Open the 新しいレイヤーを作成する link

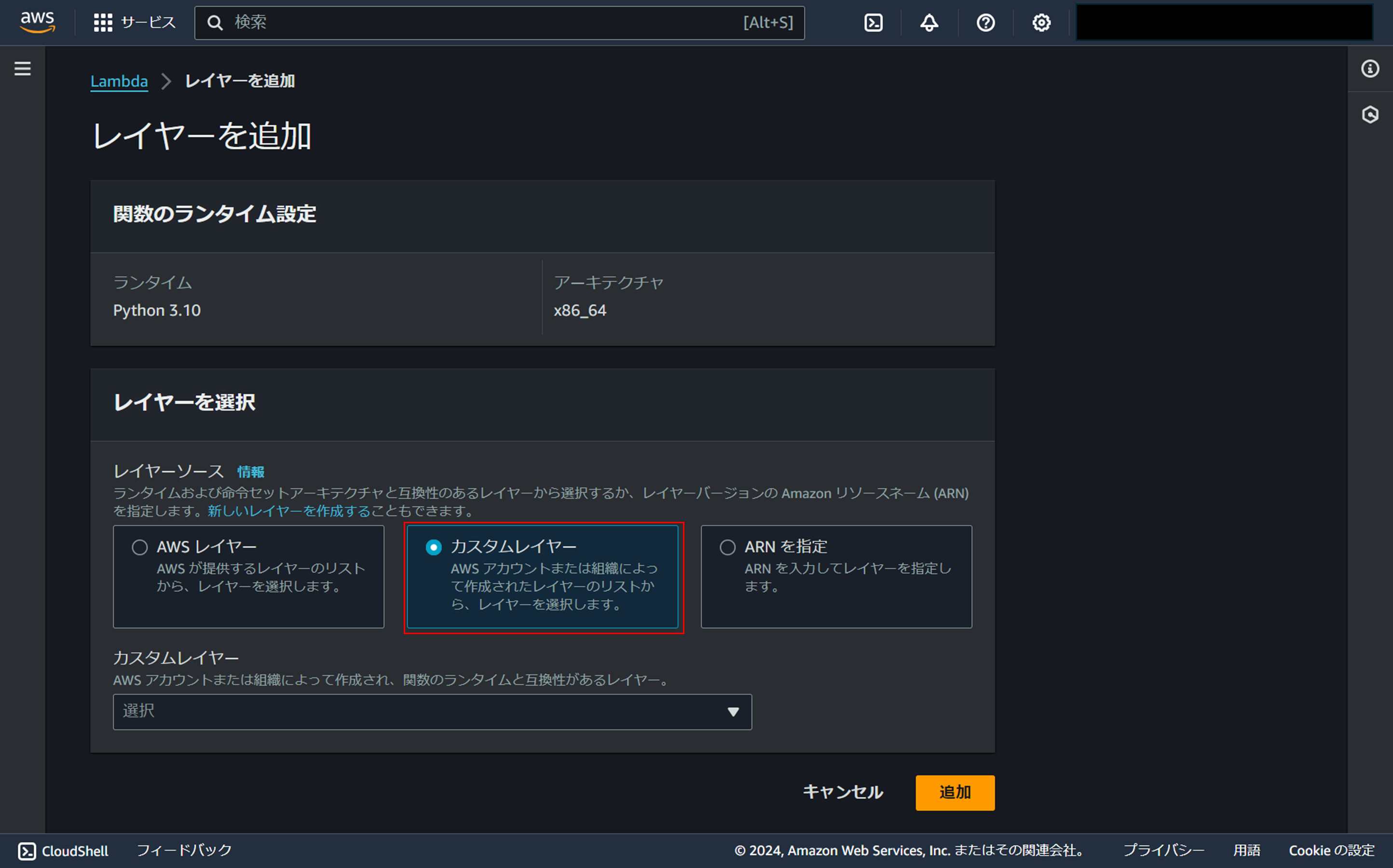tap(289, 511)
